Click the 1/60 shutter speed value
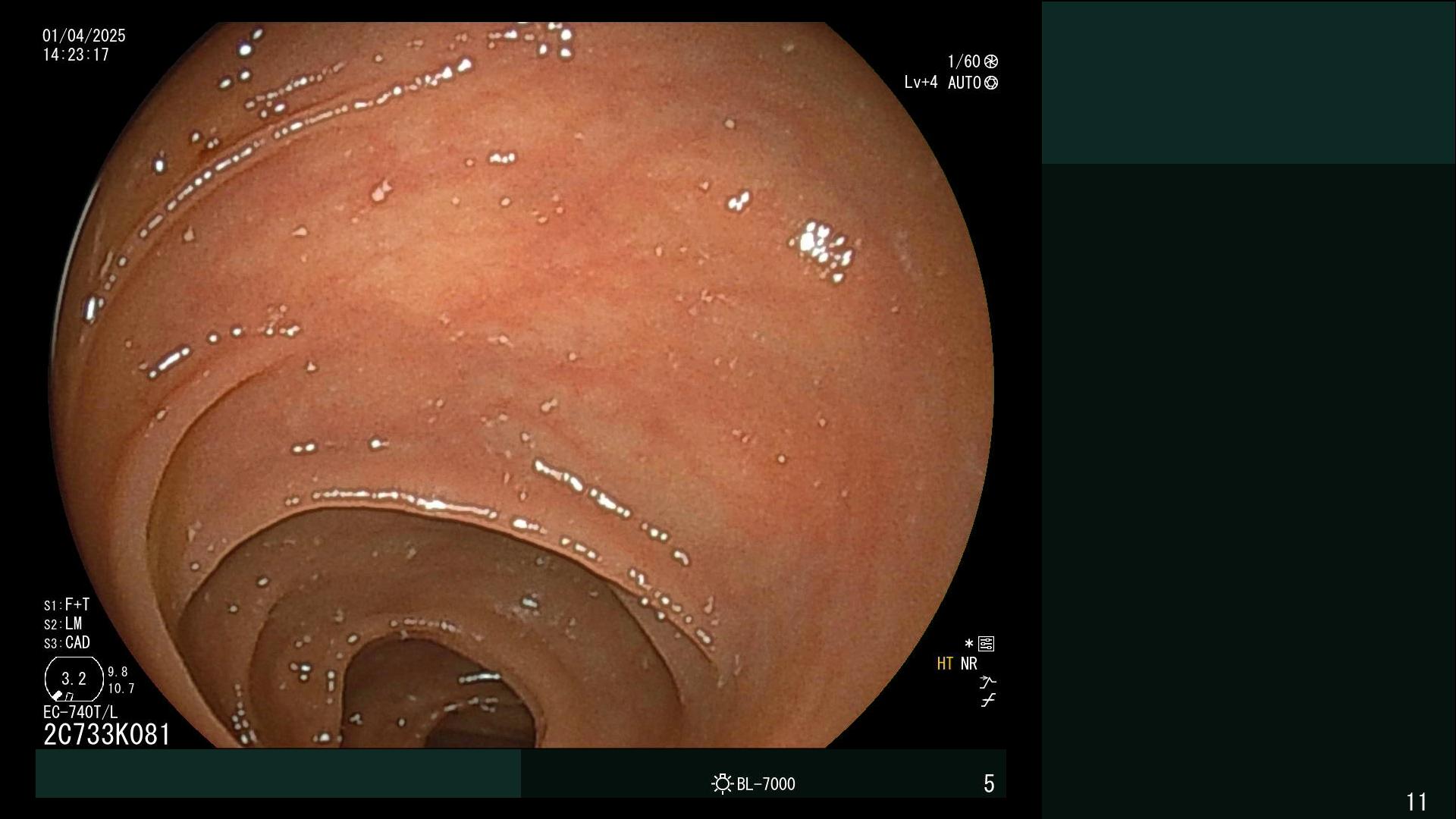The height and width of the screenshot is (819, 1456). (964, 61)
